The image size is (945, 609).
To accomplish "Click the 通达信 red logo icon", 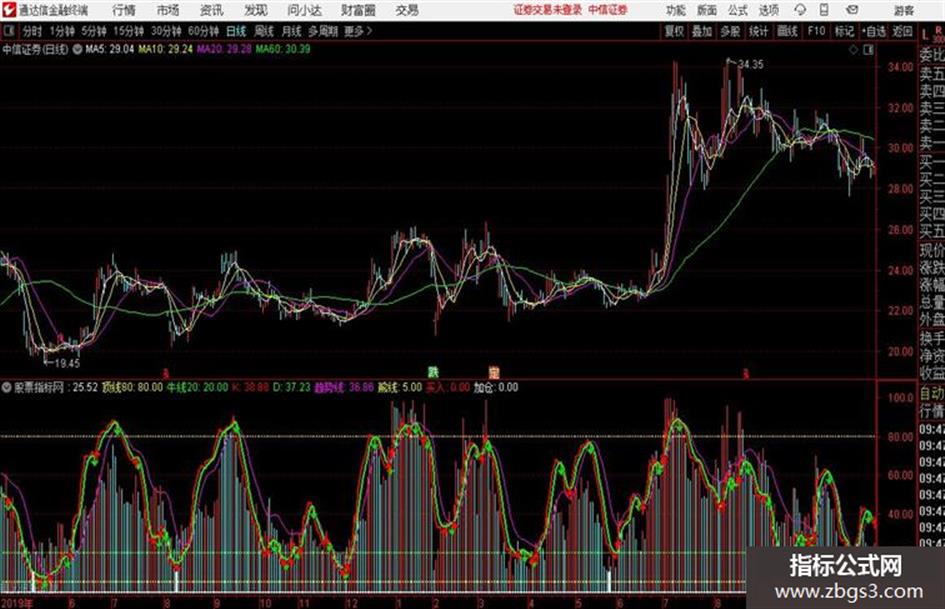I will (8, 10).
